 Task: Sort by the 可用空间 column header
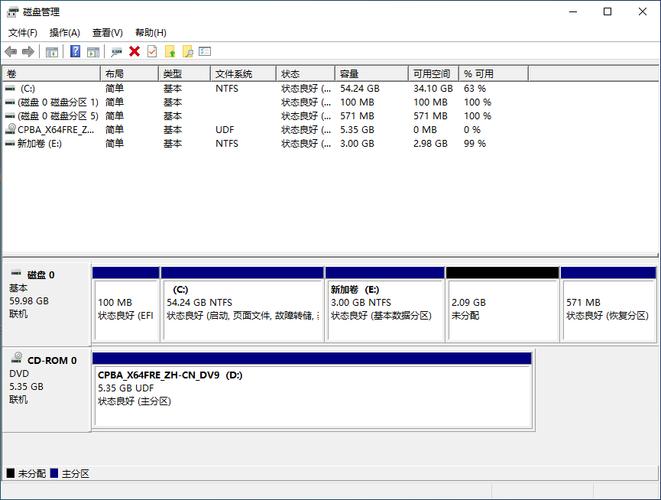coord(433,74)
